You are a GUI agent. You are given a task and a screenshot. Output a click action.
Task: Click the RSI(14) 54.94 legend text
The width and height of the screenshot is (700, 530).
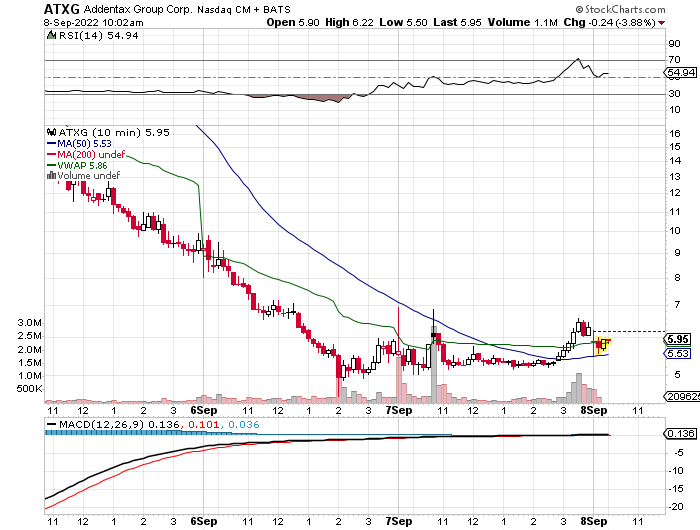[99, 35]
